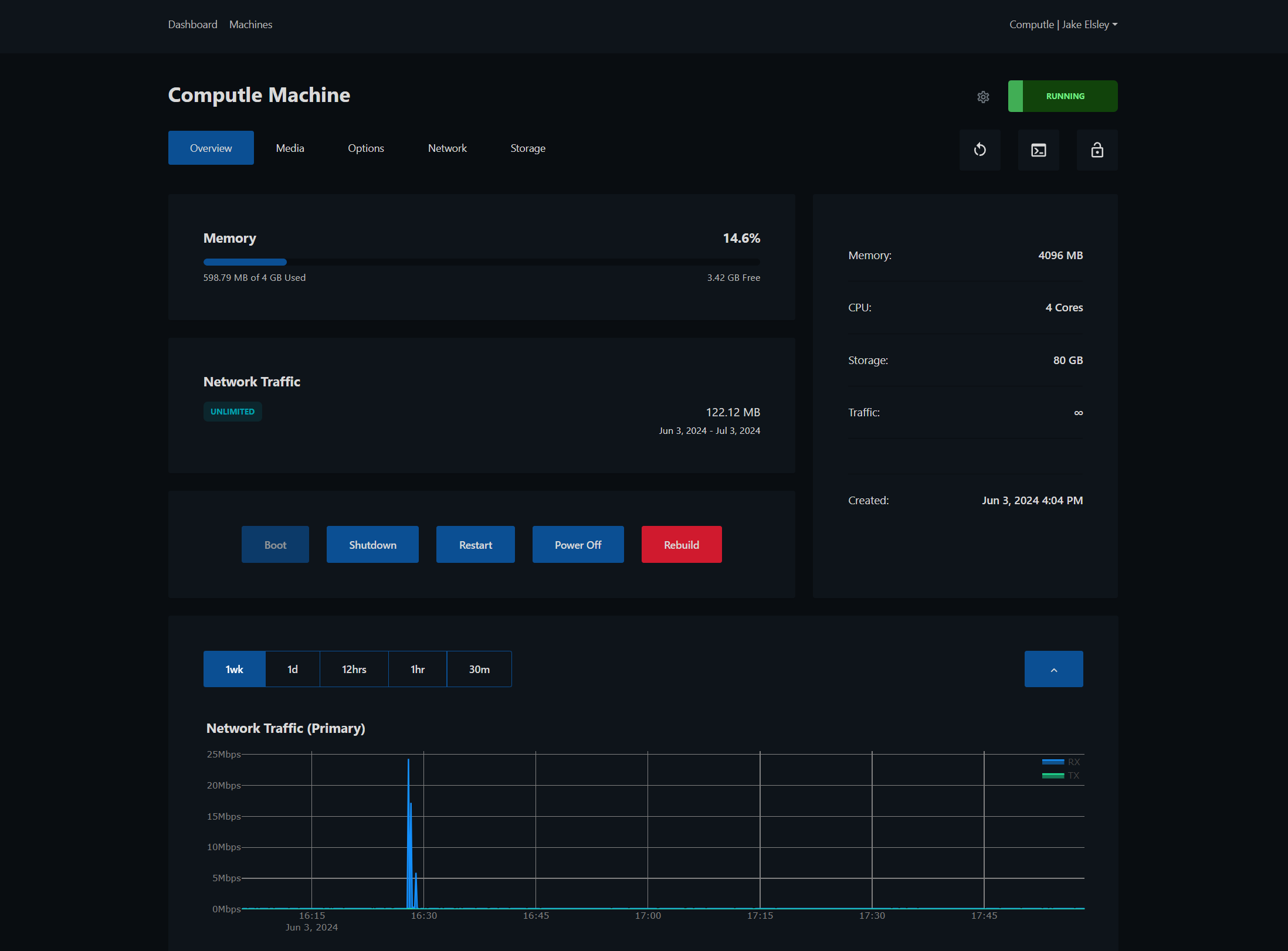Open the machine settings gear icon
This screenshot has width=1288, height=951.
click(x=983, y=96)
